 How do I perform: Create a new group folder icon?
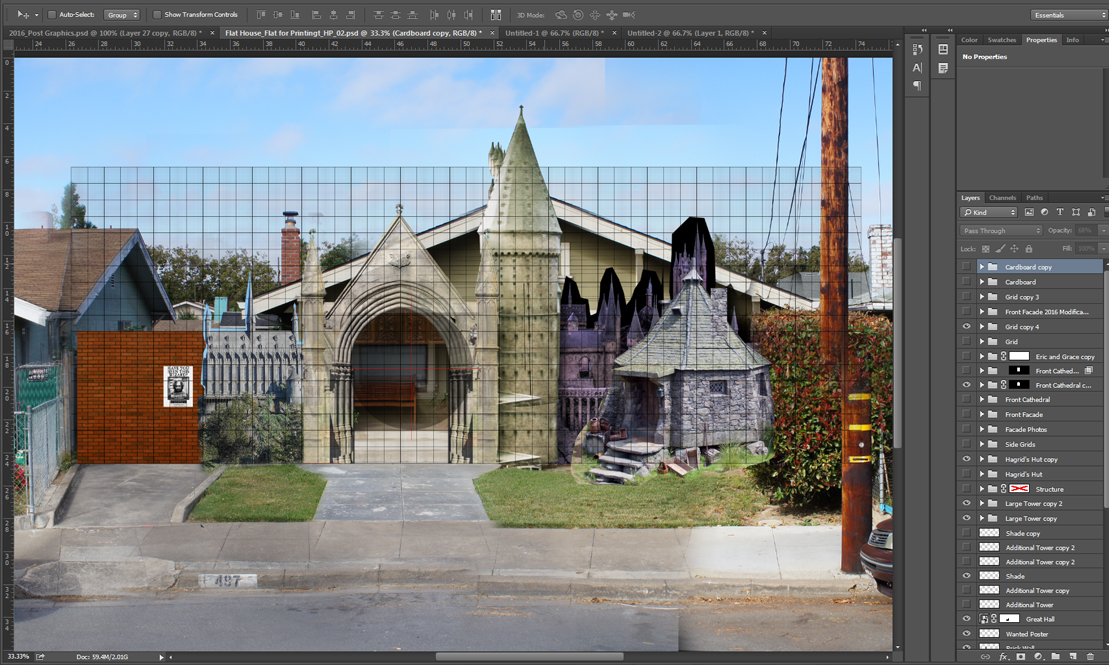coord(1055,657)
